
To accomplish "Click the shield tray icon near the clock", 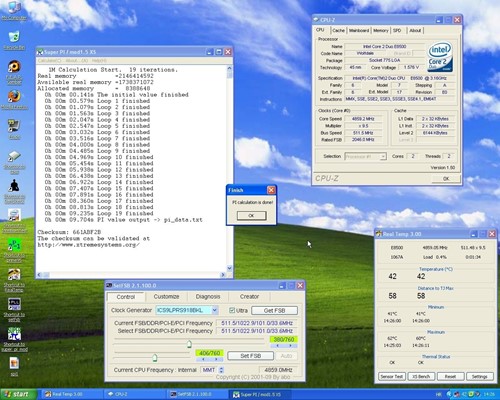I will coord(478,394).
